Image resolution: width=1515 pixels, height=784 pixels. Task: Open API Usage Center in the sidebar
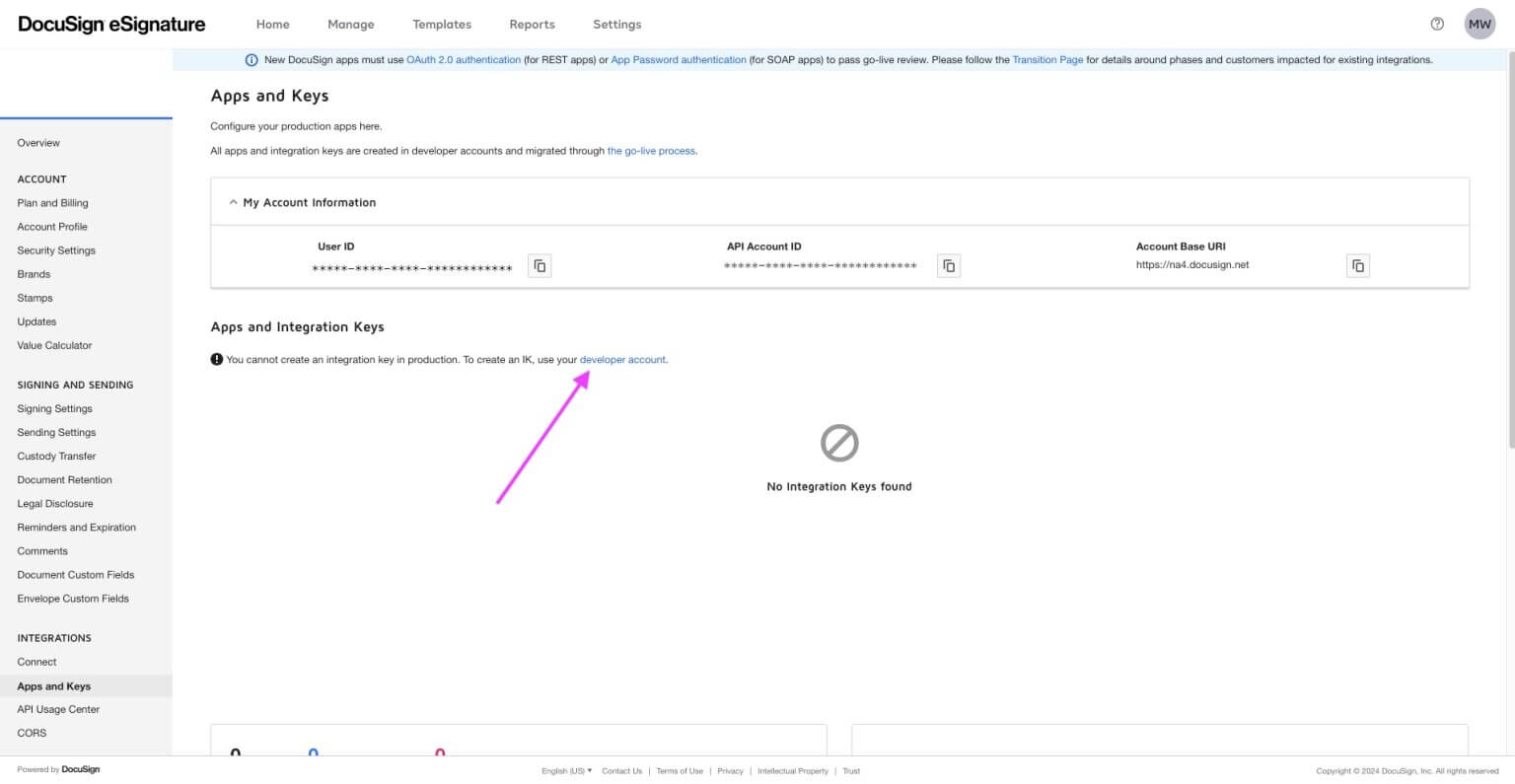(58, 709)
